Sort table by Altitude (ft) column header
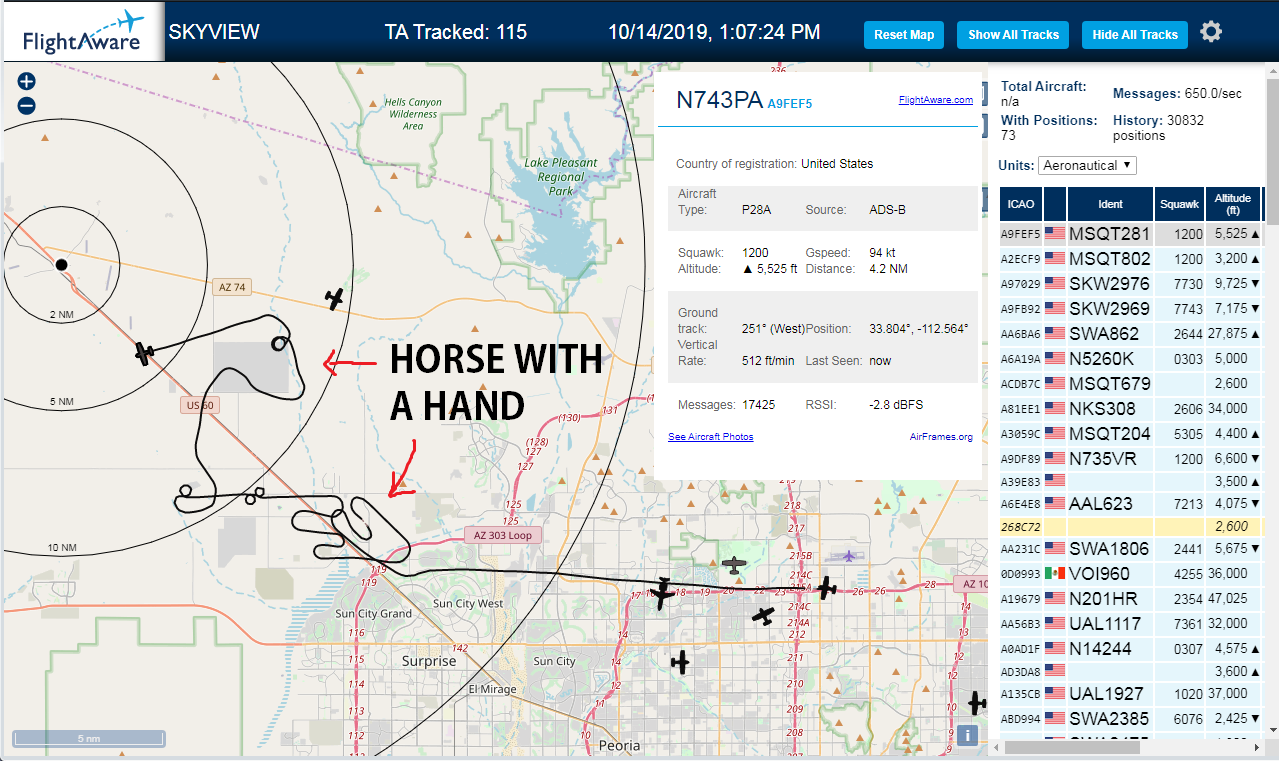 tap(1234, 204)
